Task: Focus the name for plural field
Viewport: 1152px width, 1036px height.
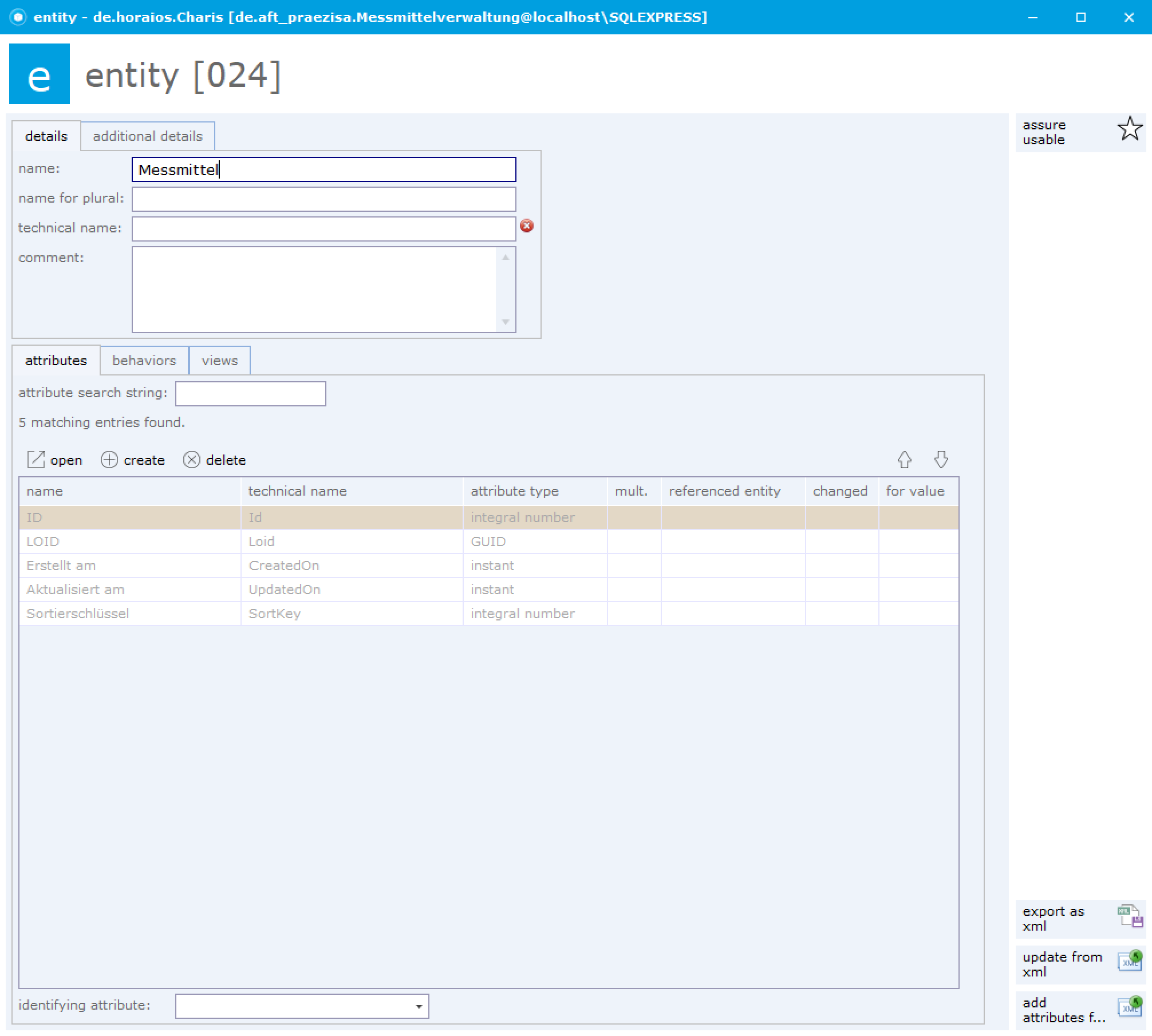Action: (324, 199)
